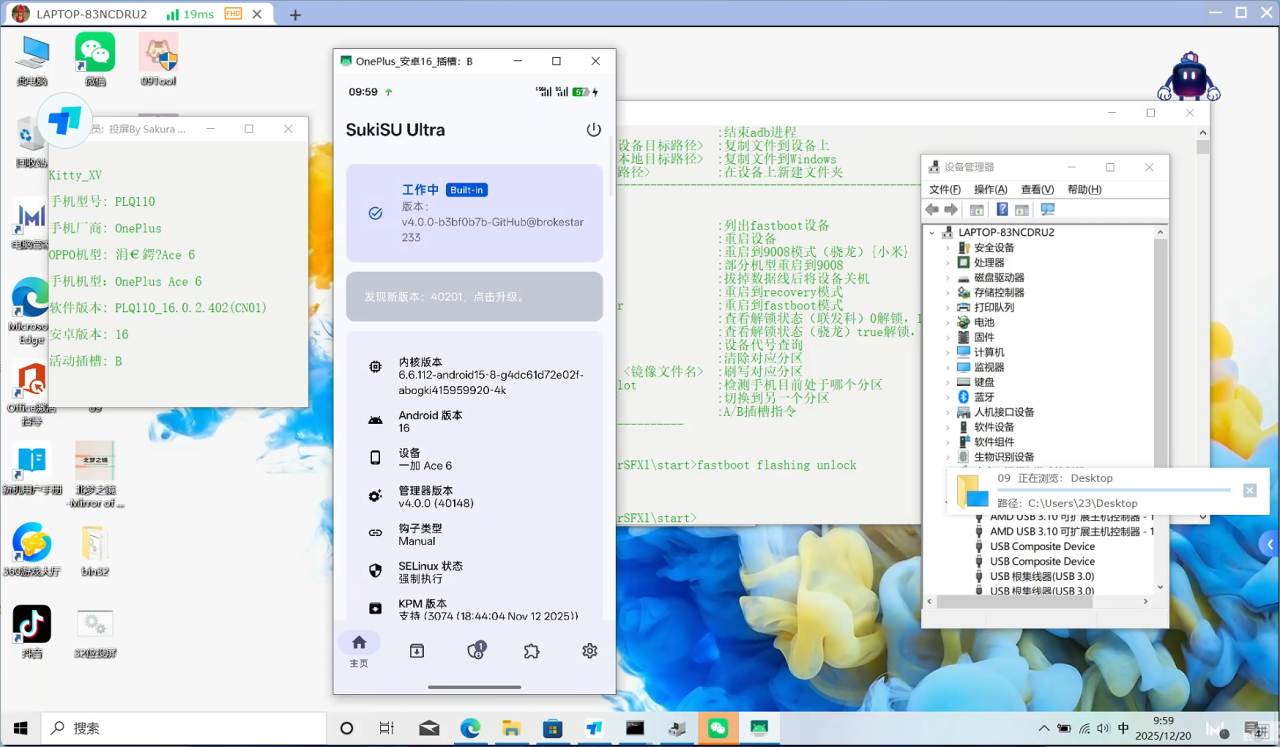Open WeChat from the taskbar
The height and width of the screenshot is (747, 1280).
click(717, 728)
